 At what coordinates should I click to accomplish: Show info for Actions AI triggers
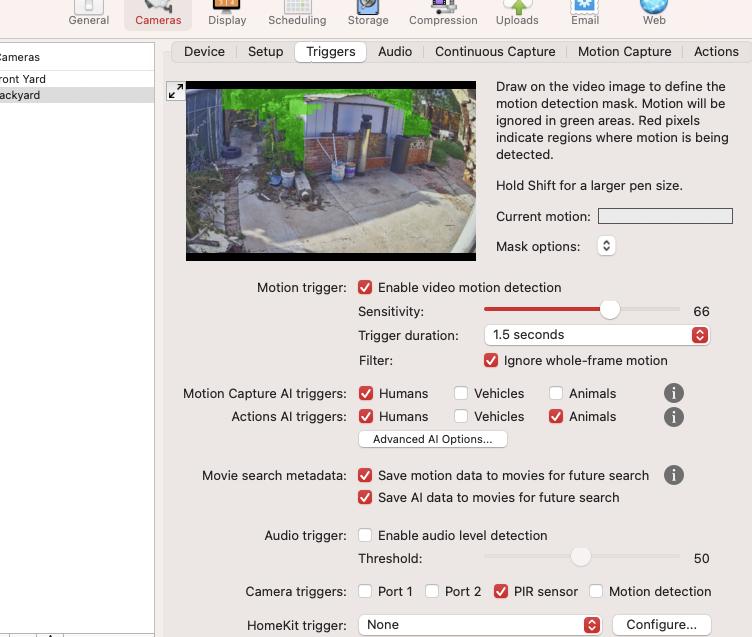click(673, 417)
